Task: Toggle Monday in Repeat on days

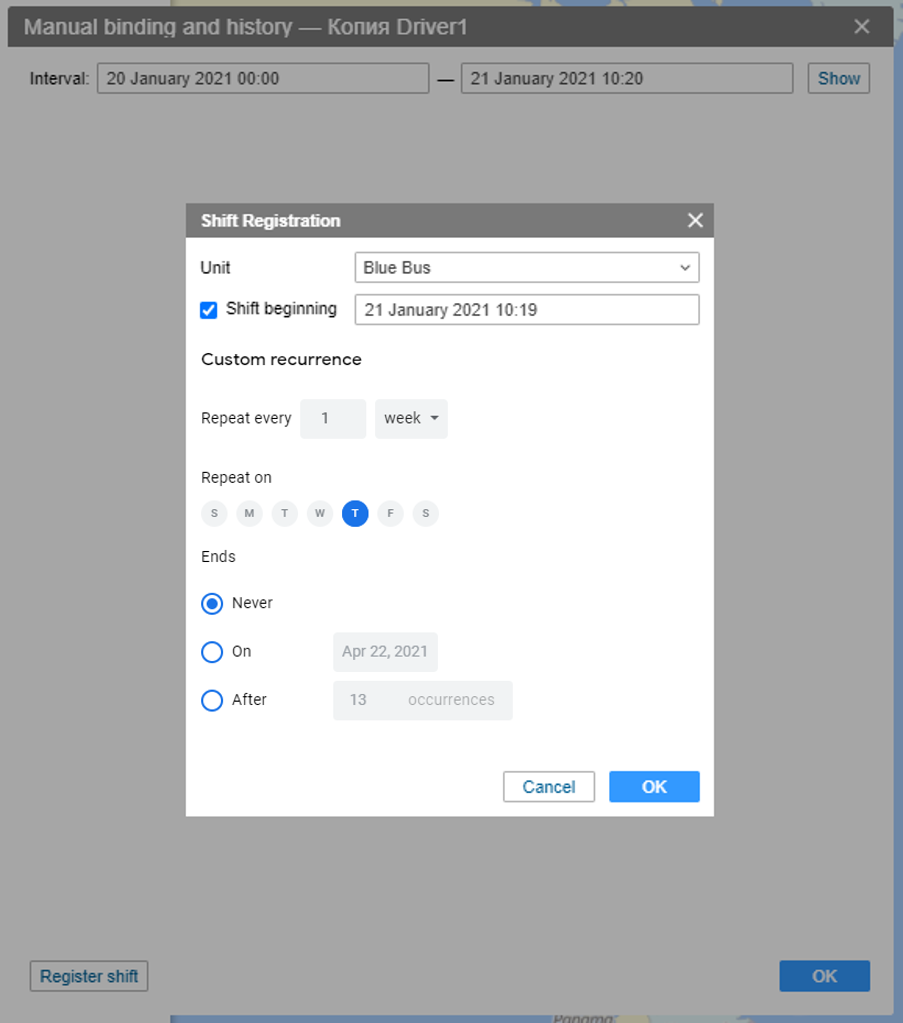Action: click(249, 514)
